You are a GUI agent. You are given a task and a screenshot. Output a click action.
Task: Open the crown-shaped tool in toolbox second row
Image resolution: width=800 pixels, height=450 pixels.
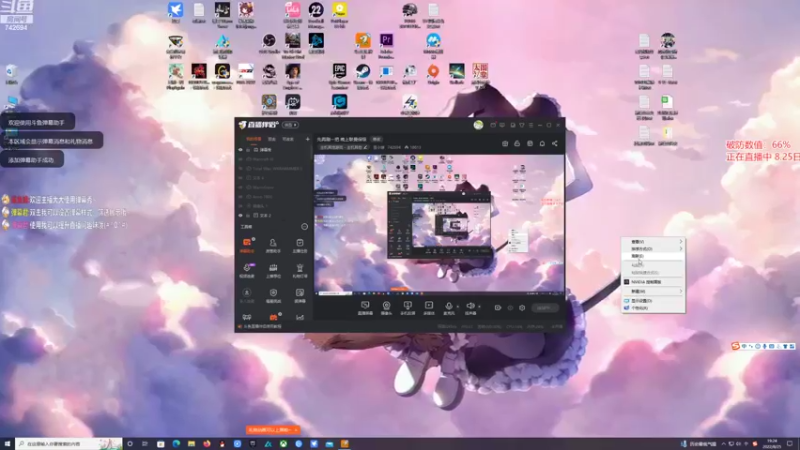(273, 270)
